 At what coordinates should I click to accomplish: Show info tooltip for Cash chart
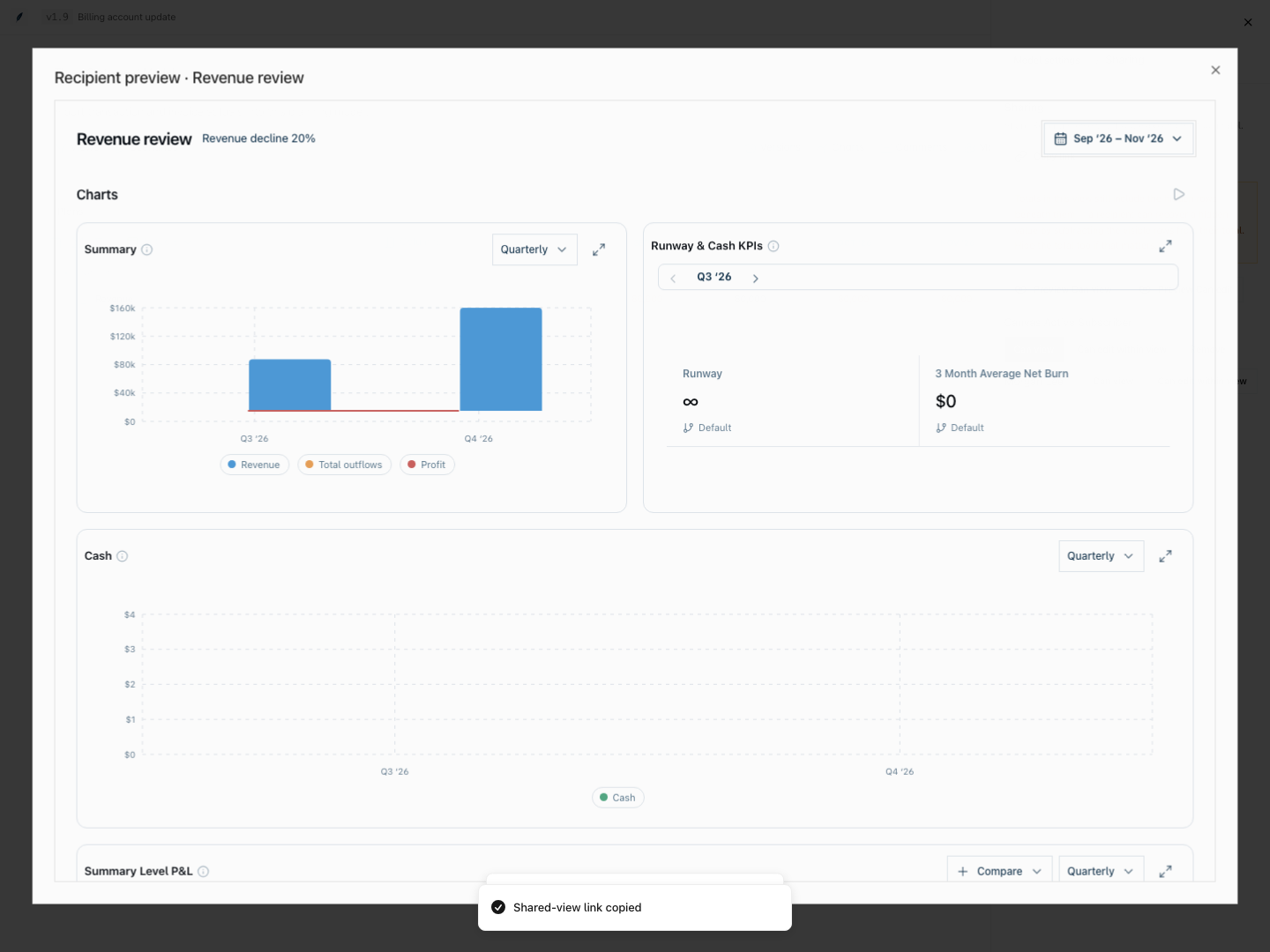[x=123, y=556]
